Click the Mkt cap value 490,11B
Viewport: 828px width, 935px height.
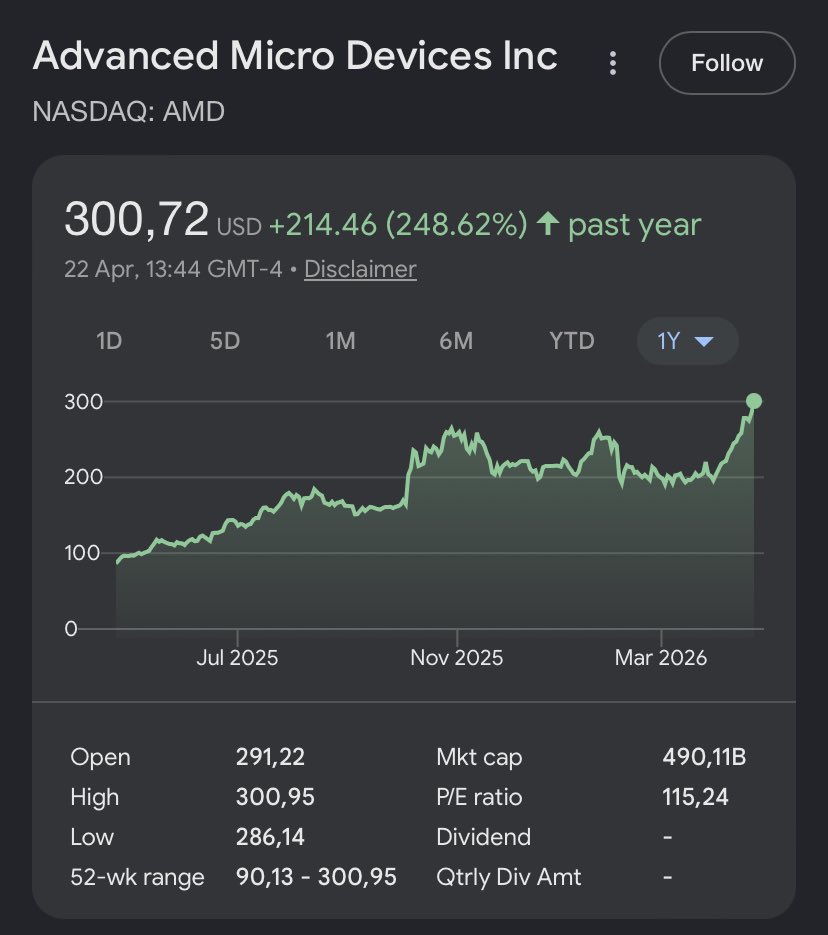[704, 757]
